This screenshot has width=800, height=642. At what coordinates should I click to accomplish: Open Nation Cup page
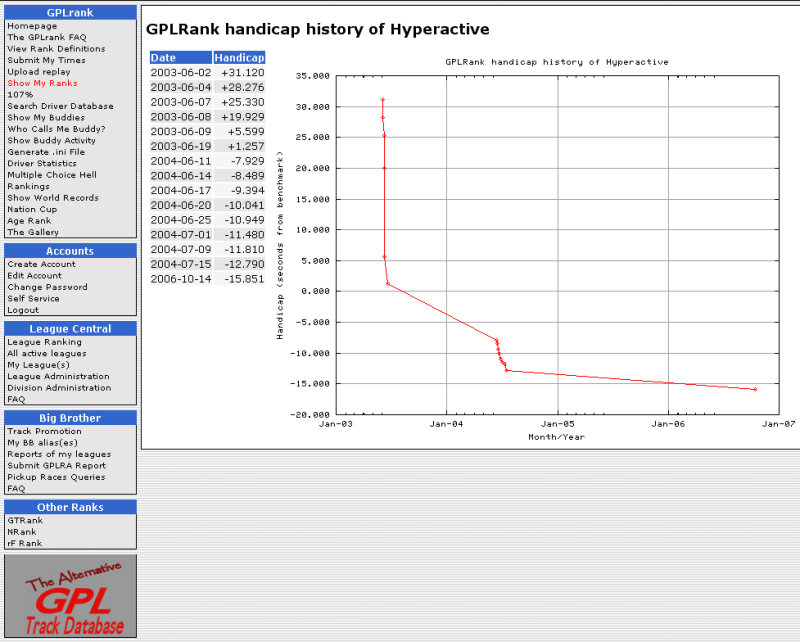[32, 209]
